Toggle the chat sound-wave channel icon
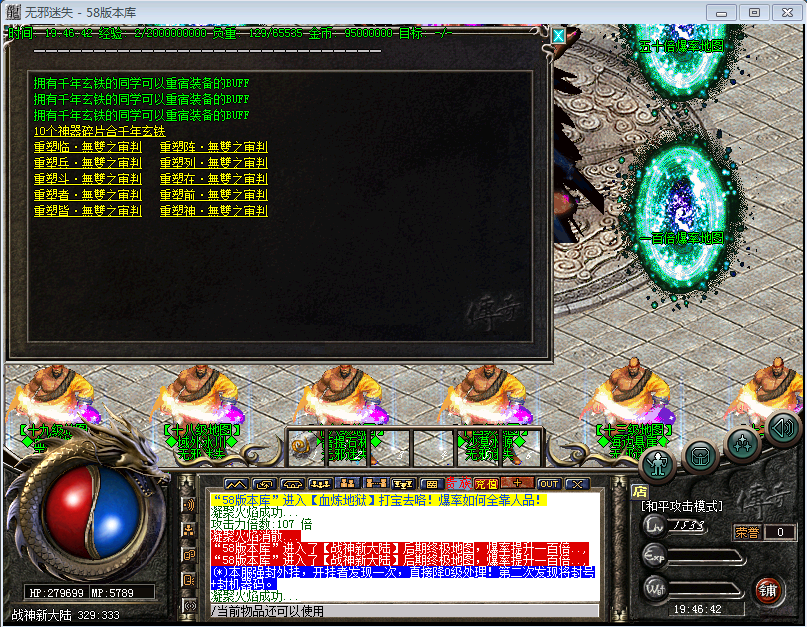This screenshot has height=627, width=807. tap(188, 504)
